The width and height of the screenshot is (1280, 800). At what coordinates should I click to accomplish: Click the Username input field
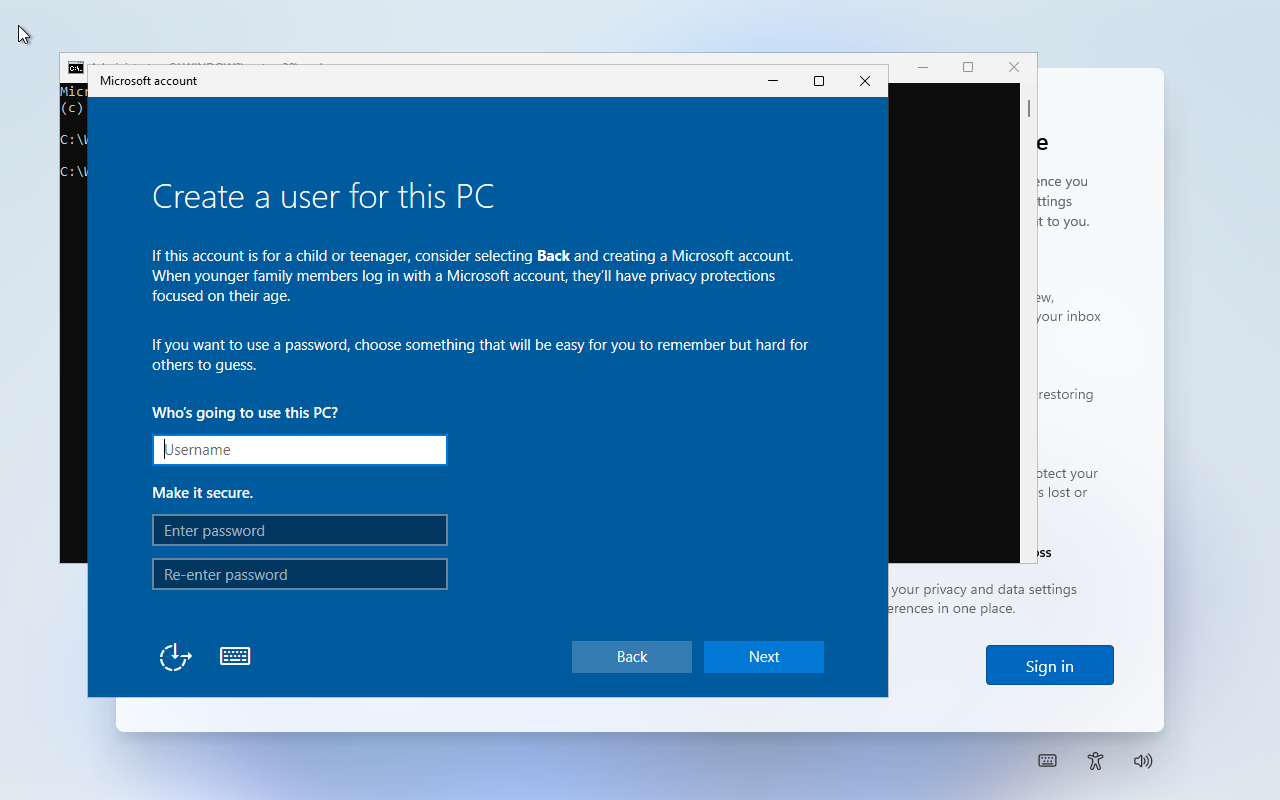coord(299,450)
